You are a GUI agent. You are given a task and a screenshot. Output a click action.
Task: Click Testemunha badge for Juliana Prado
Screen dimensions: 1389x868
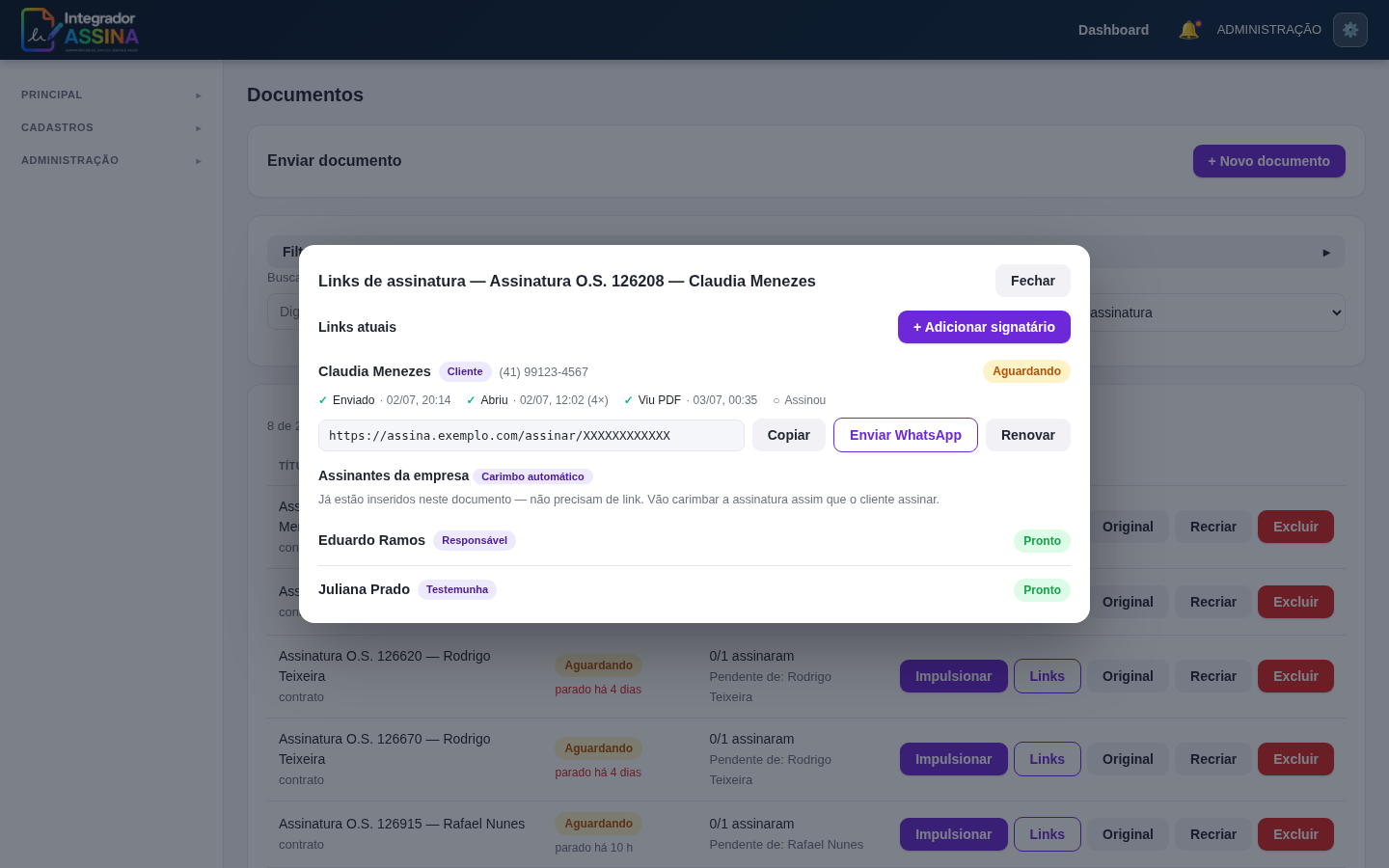[x=457, y=589]
